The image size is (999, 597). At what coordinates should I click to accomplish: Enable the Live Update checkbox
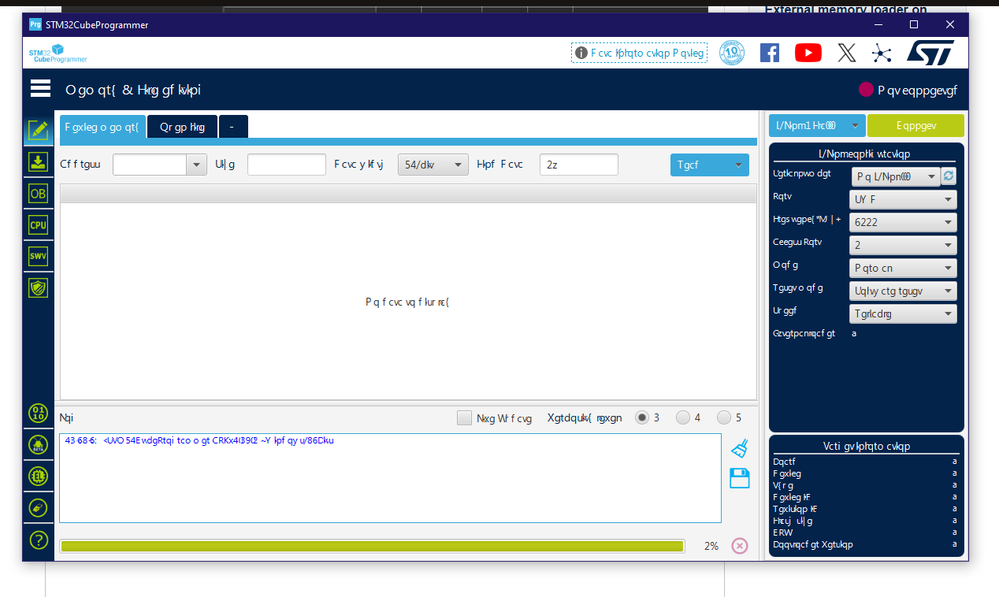point(464,417)
